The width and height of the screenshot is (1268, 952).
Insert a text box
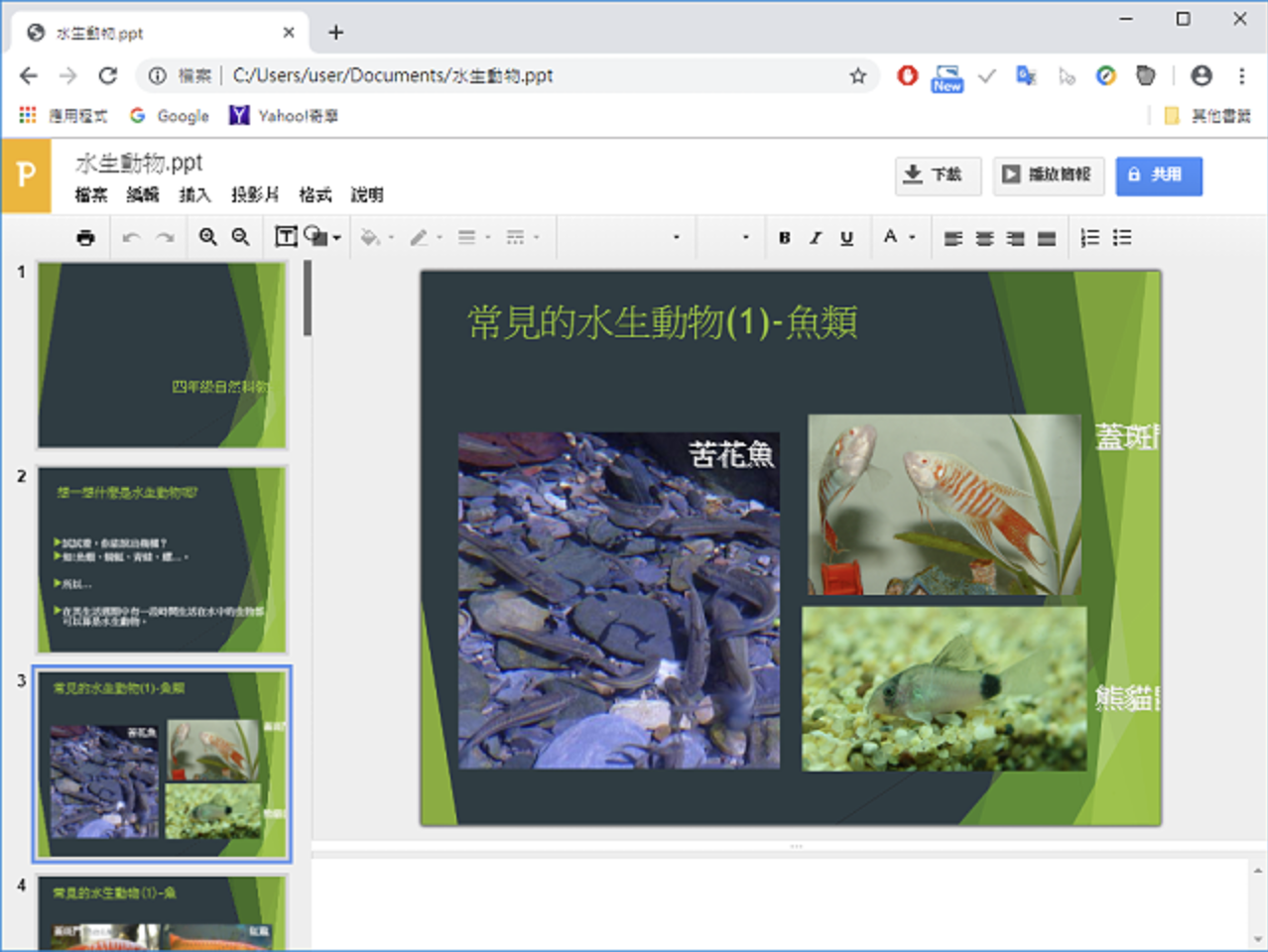pos(286,237)
